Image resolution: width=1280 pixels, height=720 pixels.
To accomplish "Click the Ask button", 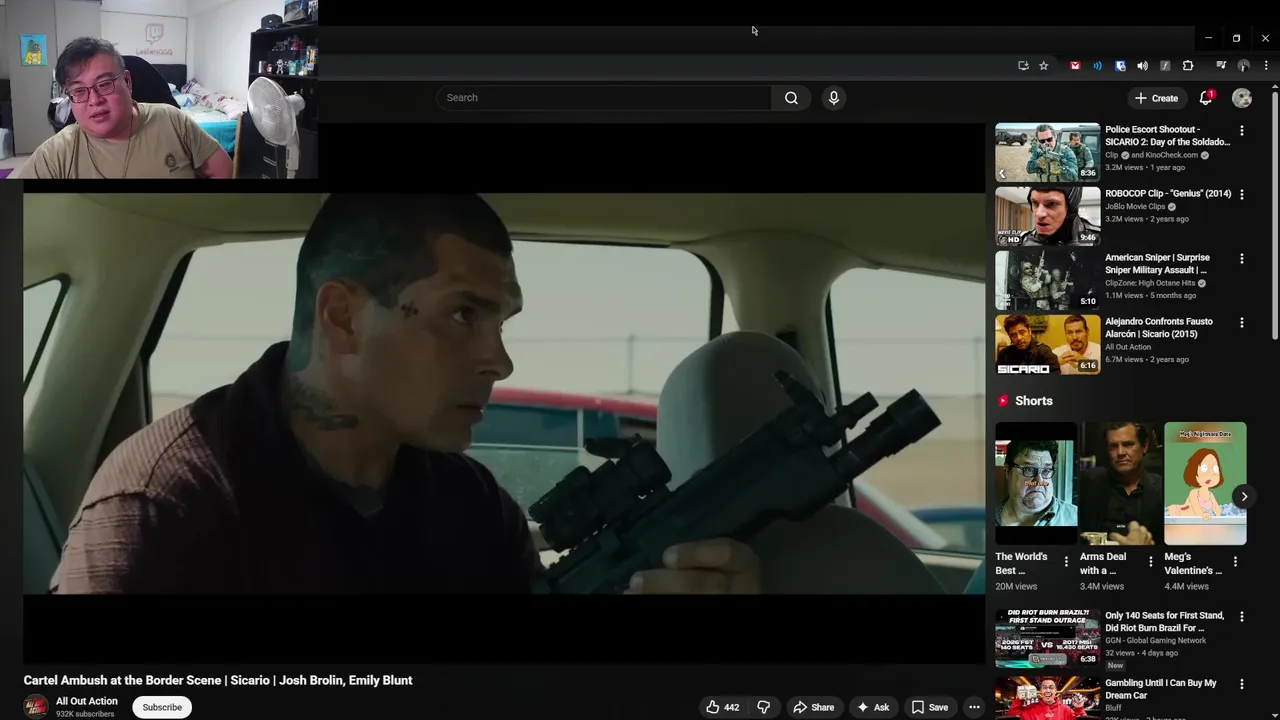I will point(872,707).
